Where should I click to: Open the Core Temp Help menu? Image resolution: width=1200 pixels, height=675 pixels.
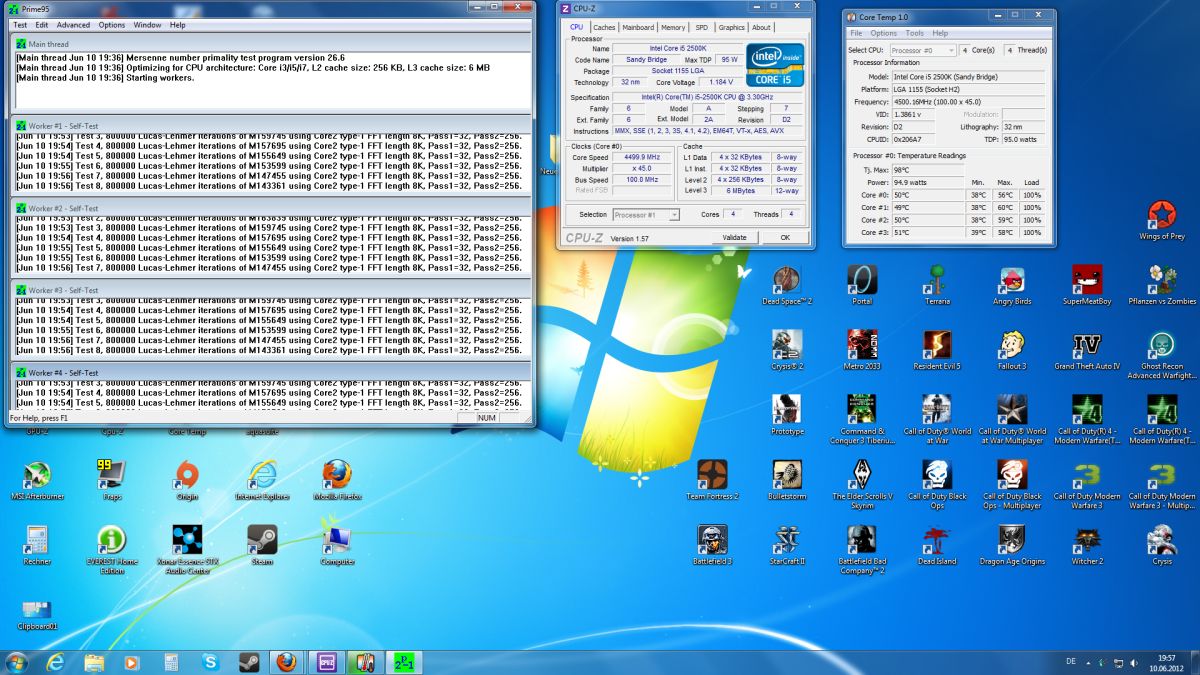pyautogui.click(x=940, y=33)
